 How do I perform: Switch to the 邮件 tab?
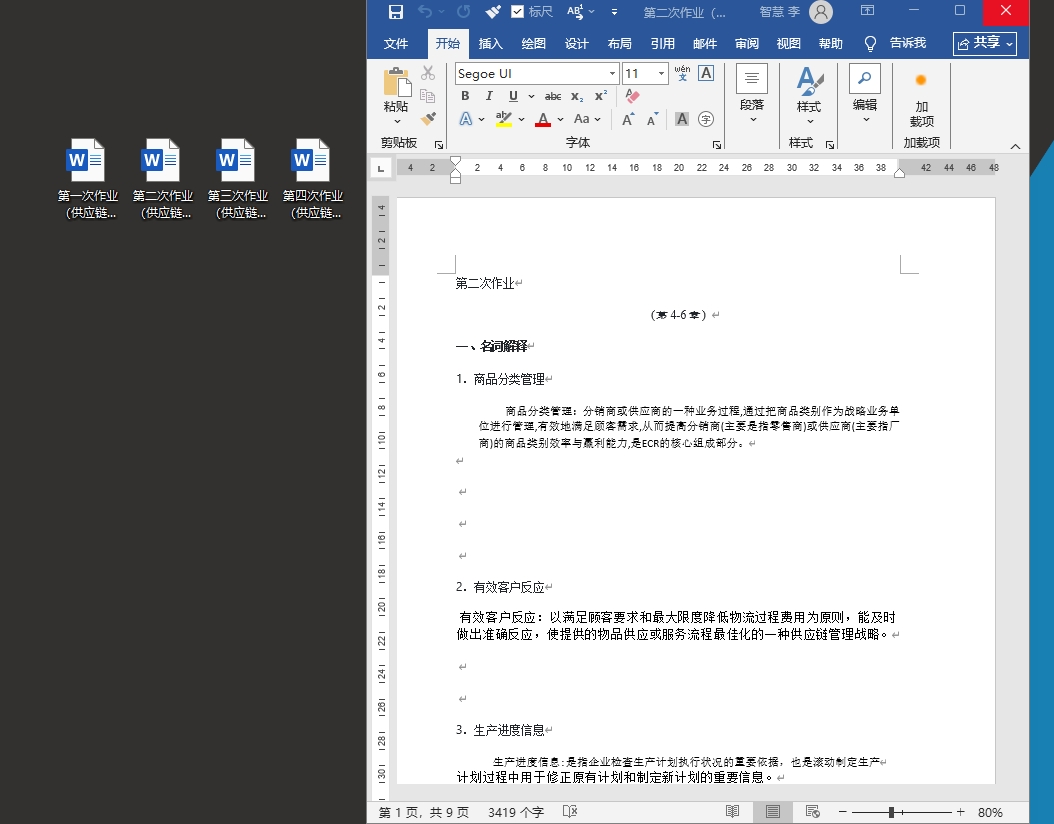[x=704, y=44]
